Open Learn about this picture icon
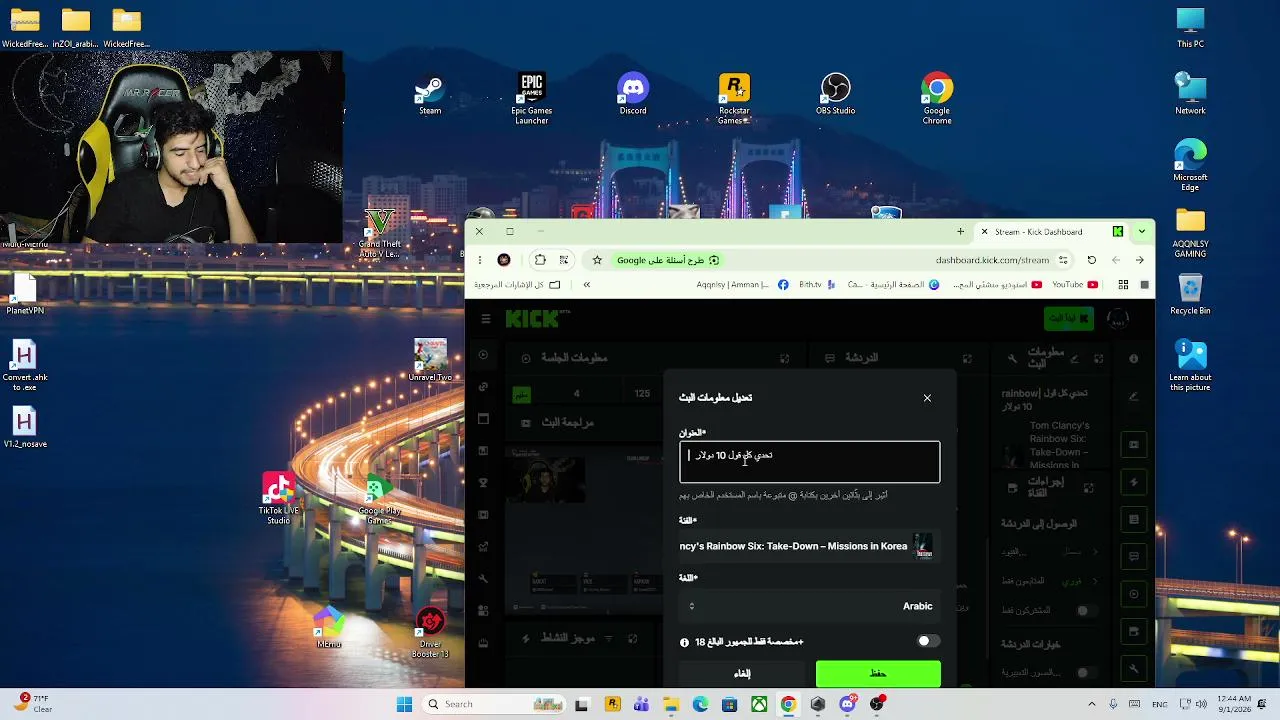The image size is (1280, 720). pos(1190,366)
